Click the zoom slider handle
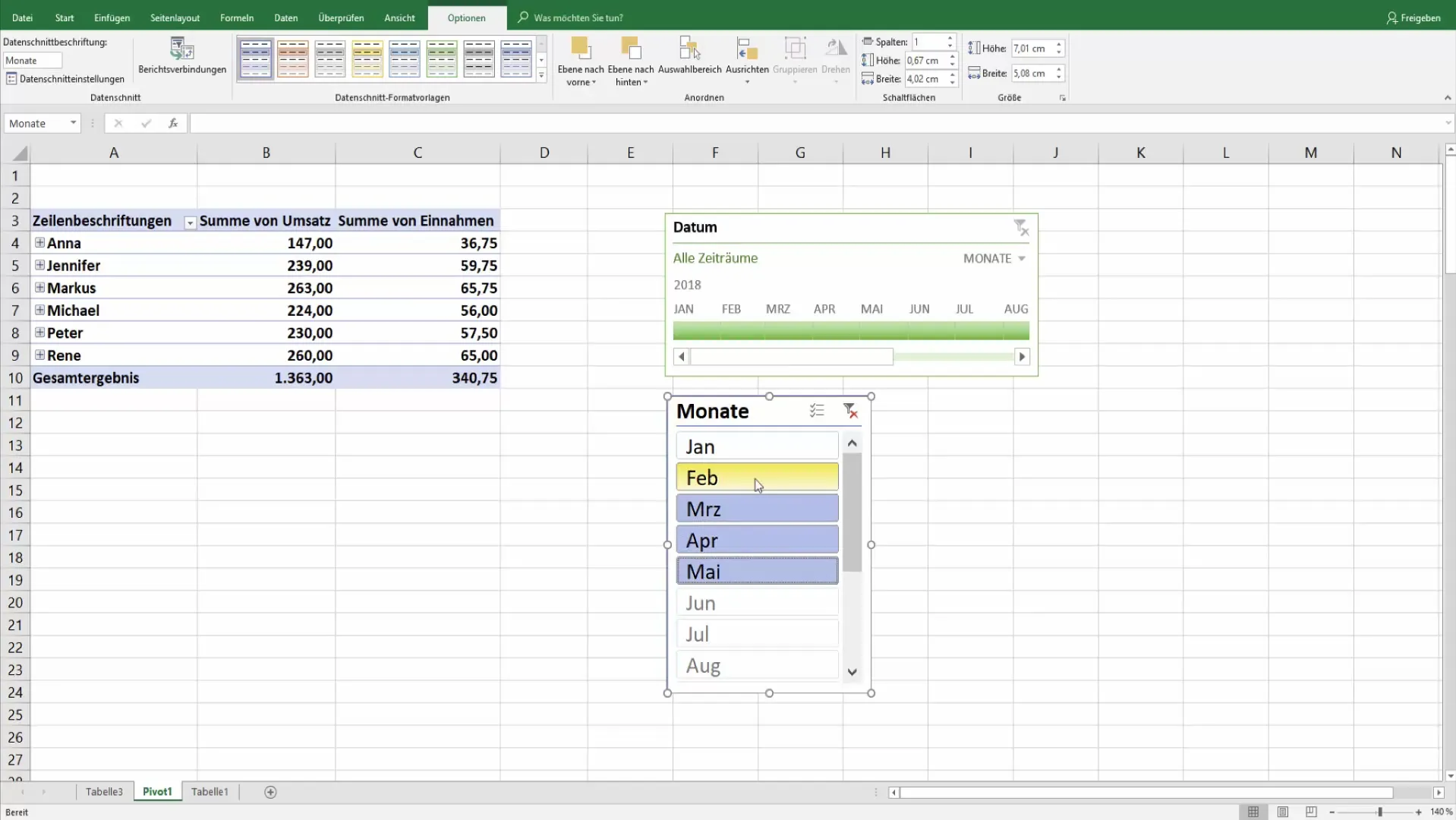 1380,812
